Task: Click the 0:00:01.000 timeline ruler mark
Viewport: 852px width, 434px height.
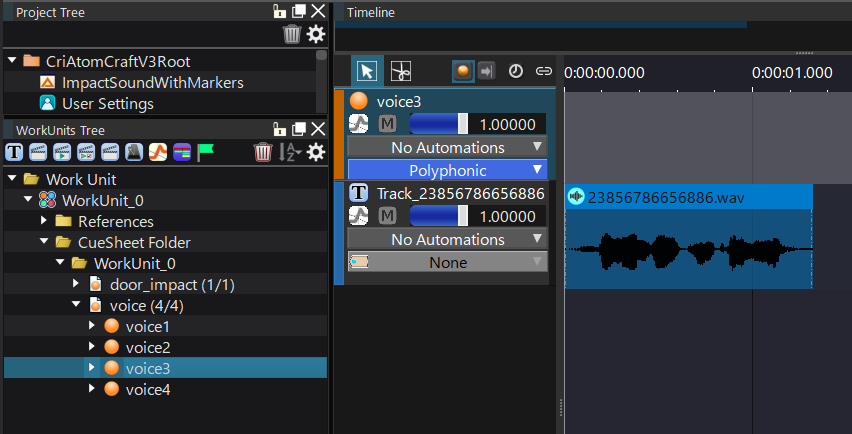Action: (x=792, y=72)
